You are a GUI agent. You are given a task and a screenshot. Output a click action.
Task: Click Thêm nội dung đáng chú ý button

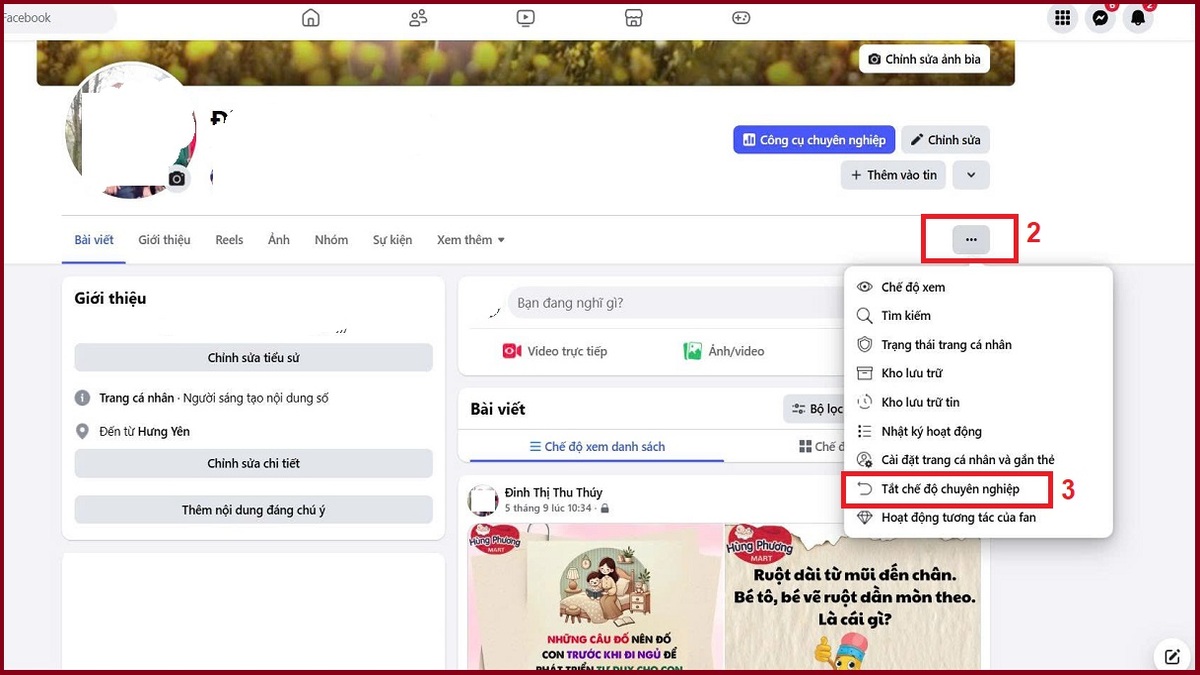(253, 510)
